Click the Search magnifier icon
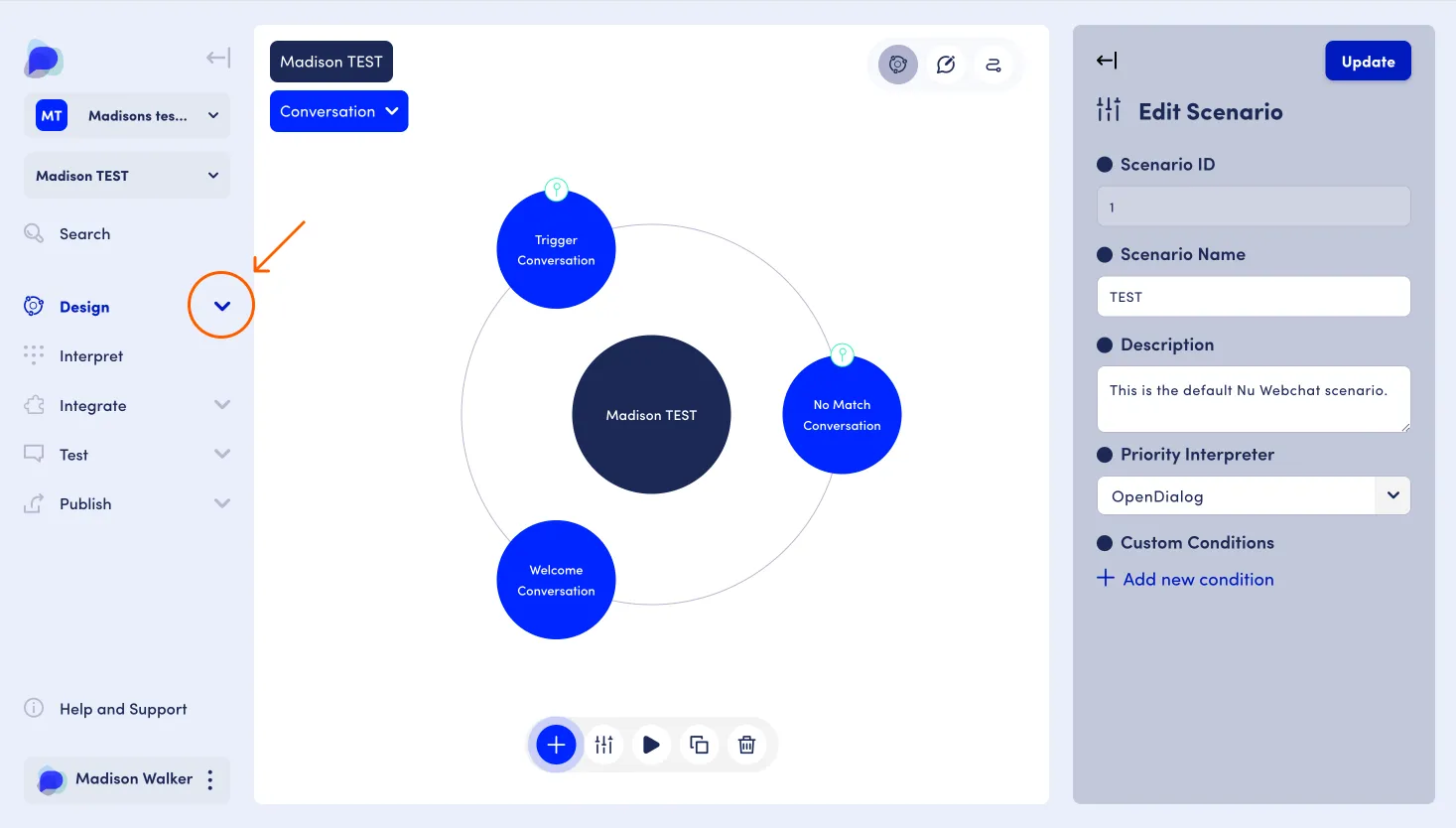This screenshot has height=828, width=1456. point(34,233)
